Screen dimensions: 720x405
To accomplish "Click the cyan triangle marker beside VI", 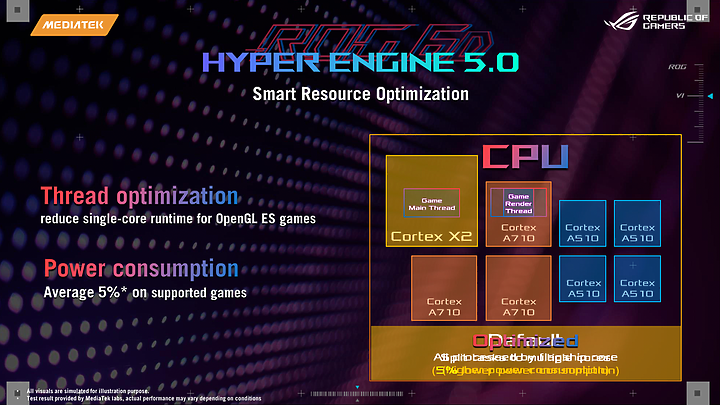I will (710, 96).
